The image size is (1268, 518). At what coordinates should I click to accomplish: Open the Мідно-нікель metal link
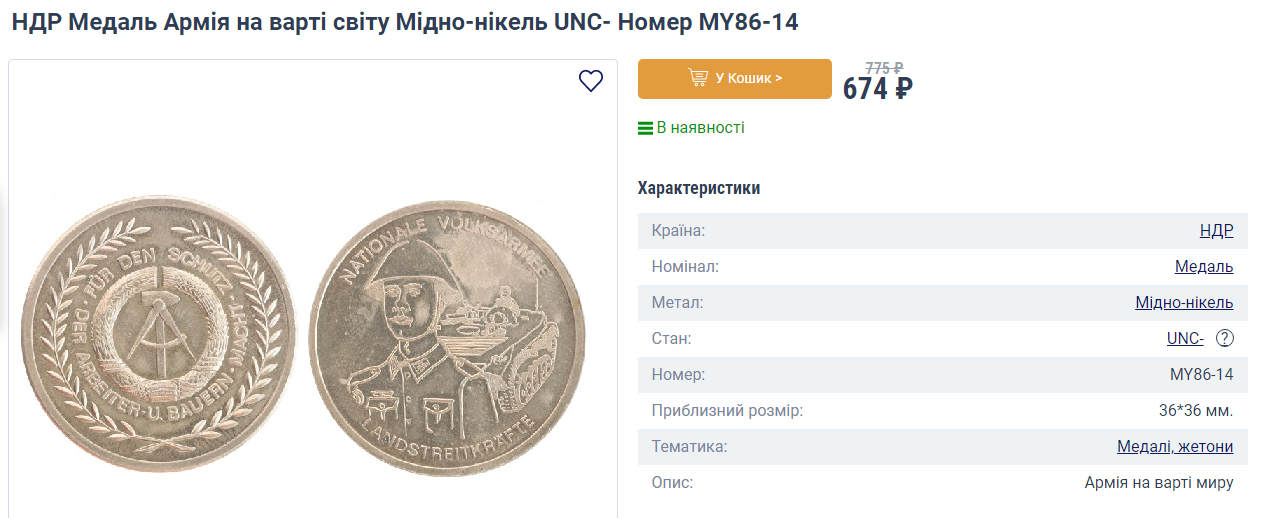tap(1184, 303)
